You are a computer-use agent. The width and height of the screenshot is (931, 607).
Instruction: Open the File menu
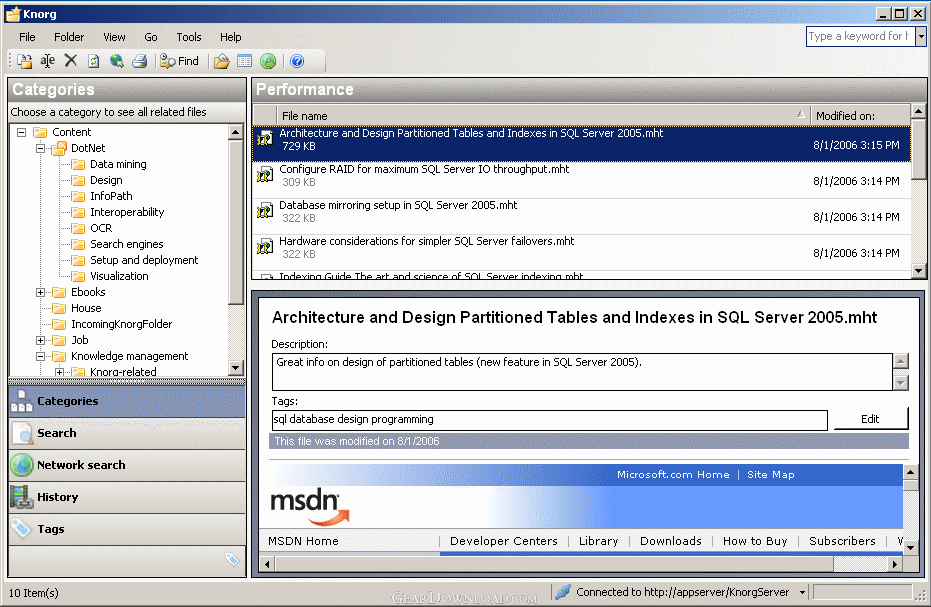[x=27, y=37]
